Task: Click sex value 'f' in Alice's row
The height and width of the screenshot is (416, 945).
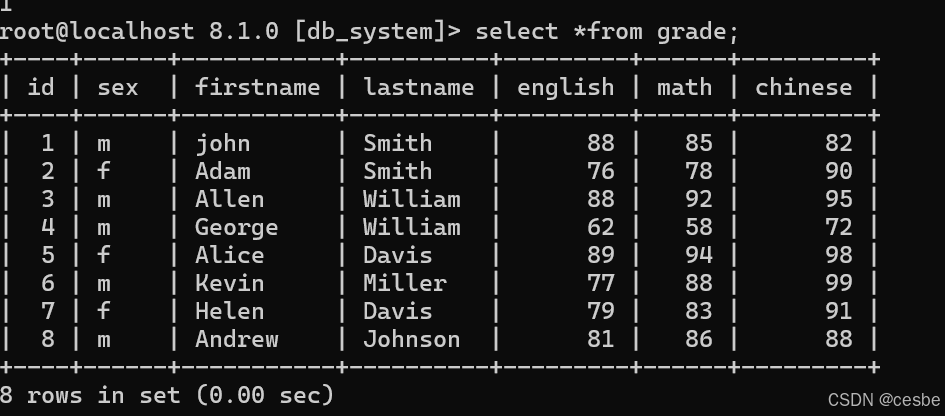Action: pyautogui.click(x=104, y=255)
